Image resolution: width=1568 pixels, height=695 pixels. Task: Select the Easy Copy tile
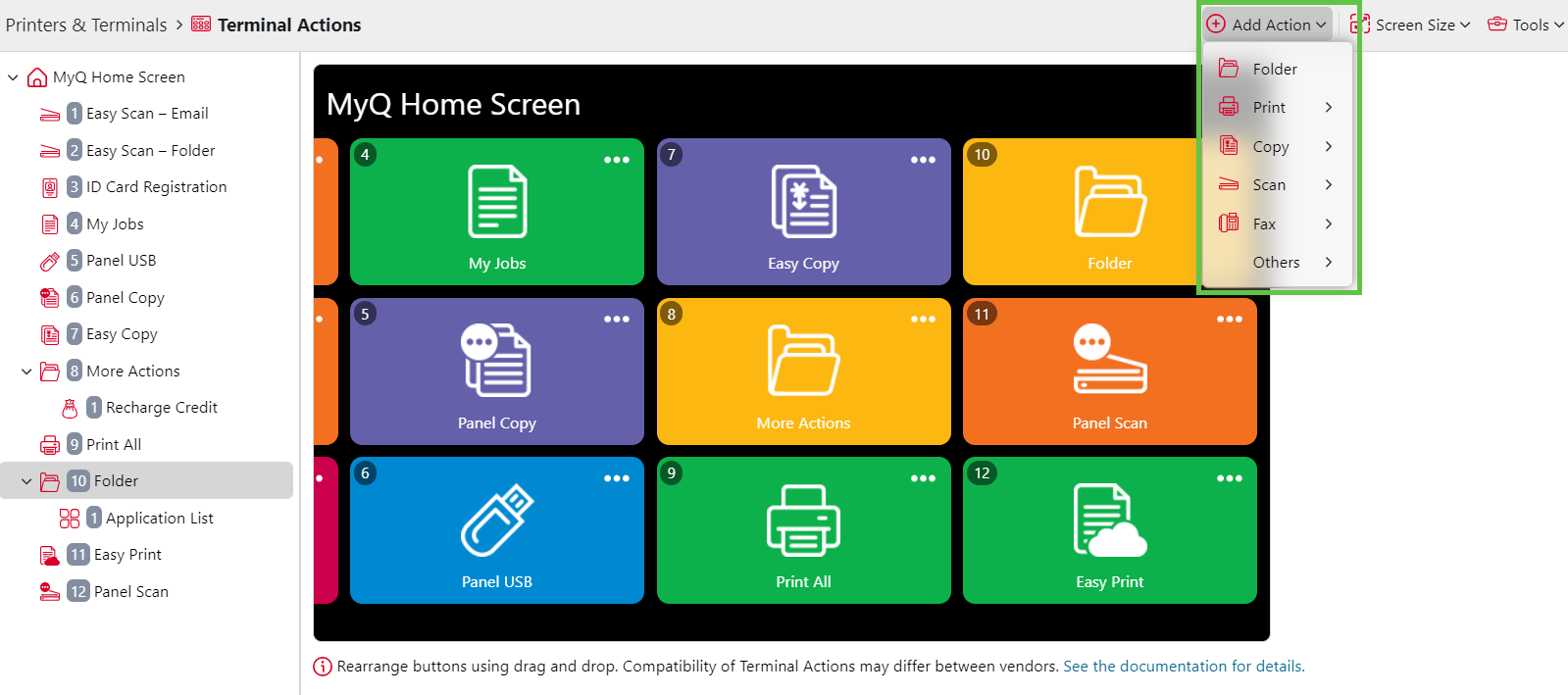[803, 212]
